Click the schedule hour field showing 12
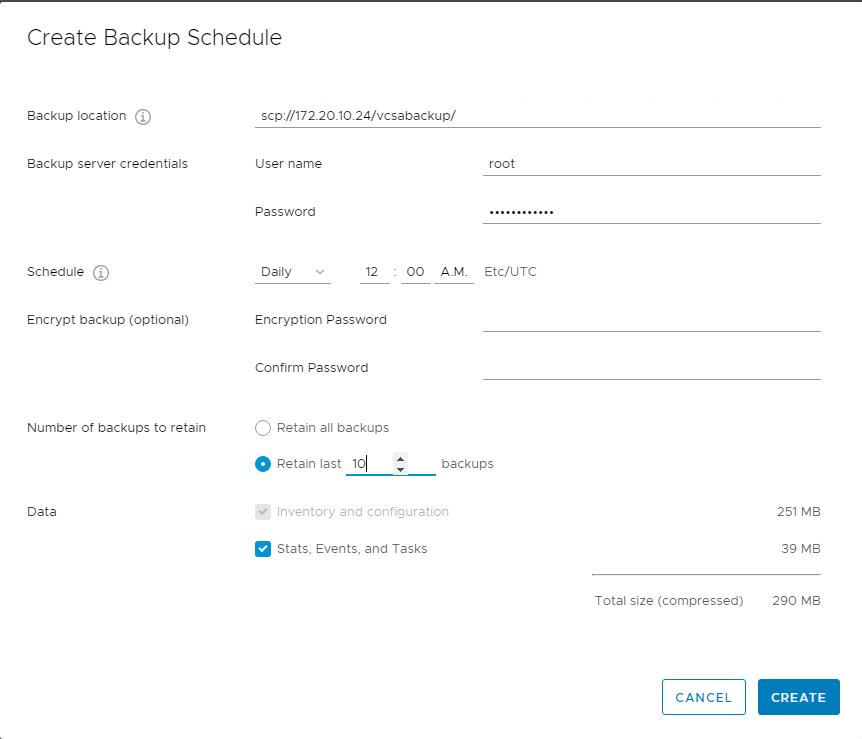The width and height of the screenshot is (862, 739). [374, 272]
